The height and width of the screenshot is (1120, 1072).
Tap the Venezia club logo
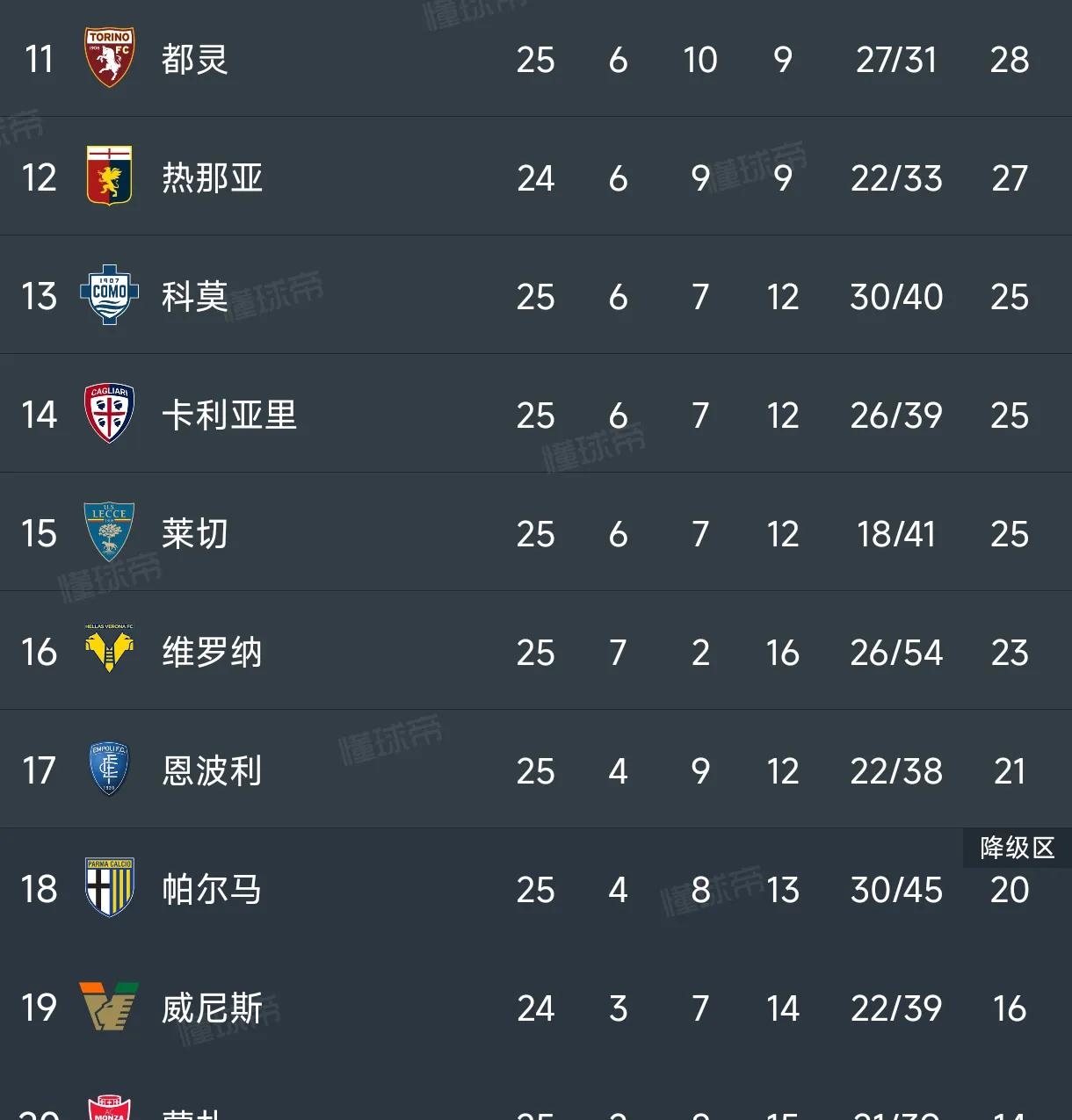tap(109, 1007)
